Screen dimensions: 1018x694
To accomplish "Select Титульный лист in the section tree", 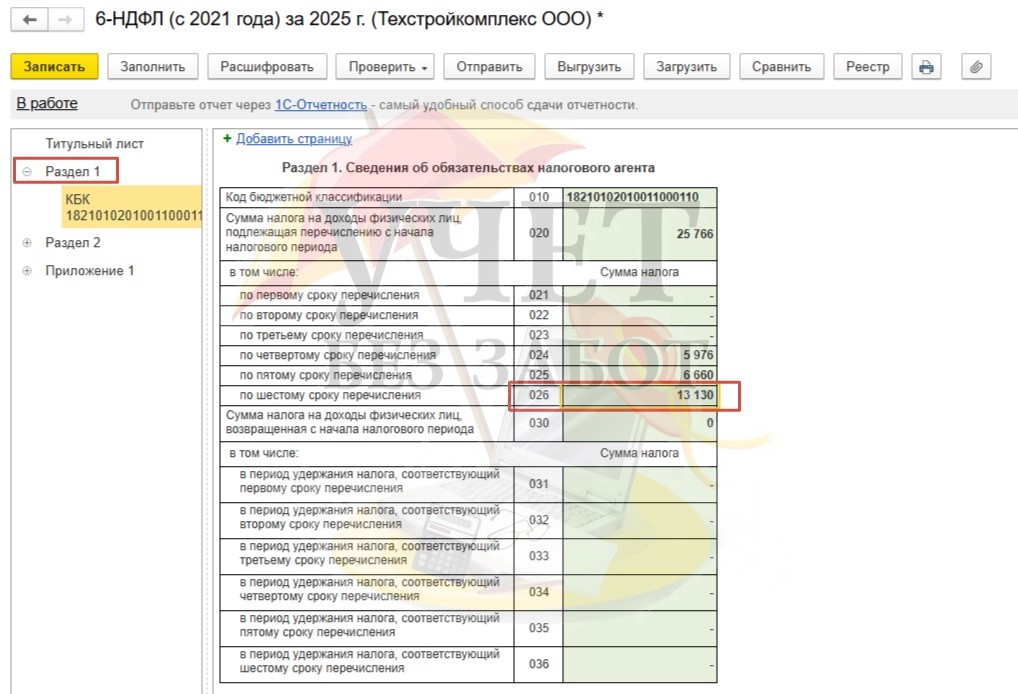I will pos(94,144).
